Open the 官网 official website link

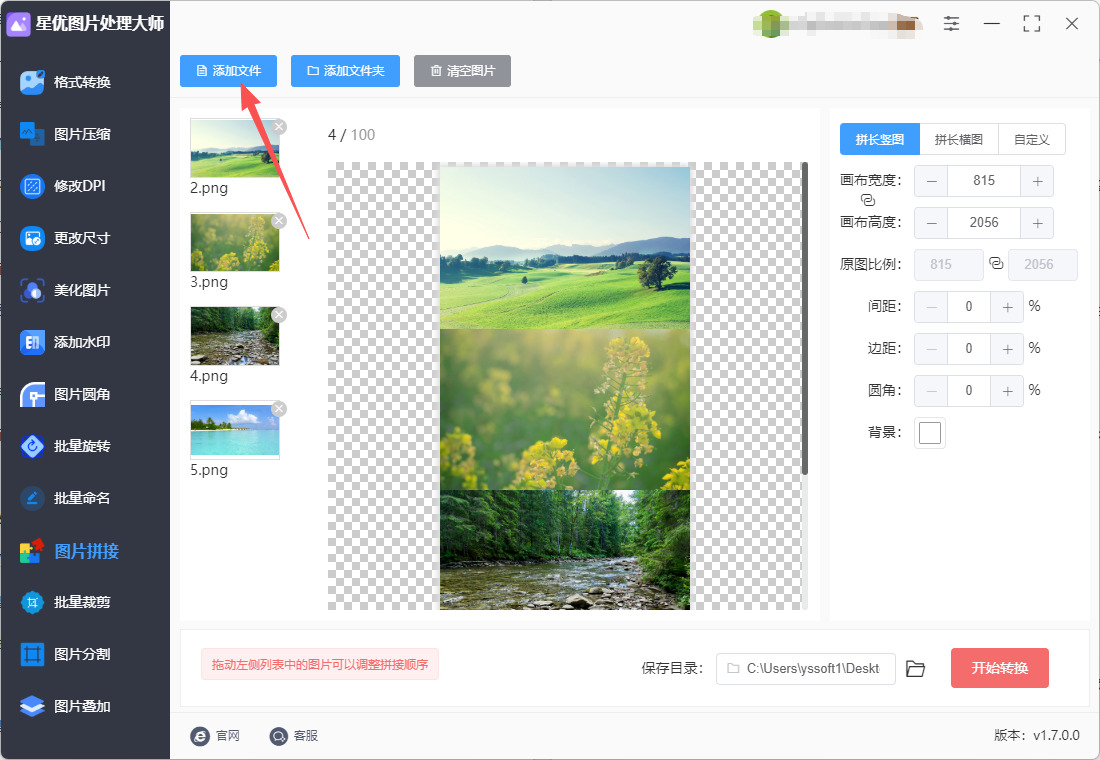click(215, 735)
